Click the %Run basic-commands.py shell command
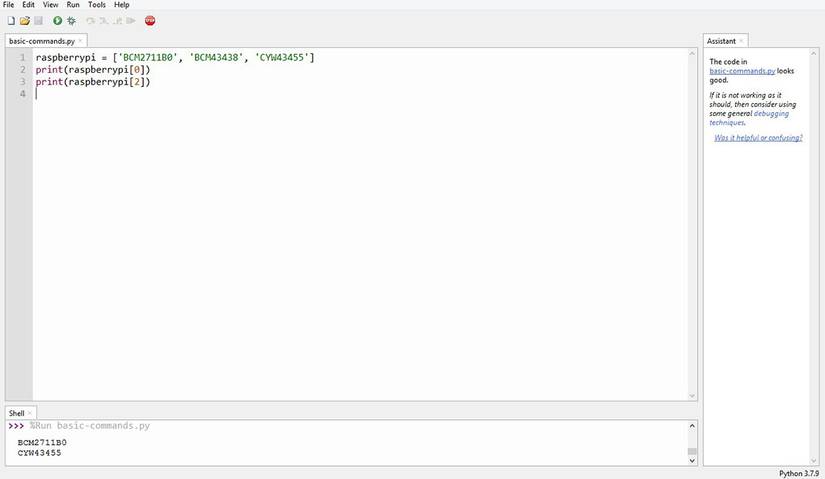 (x=90, y=425)
